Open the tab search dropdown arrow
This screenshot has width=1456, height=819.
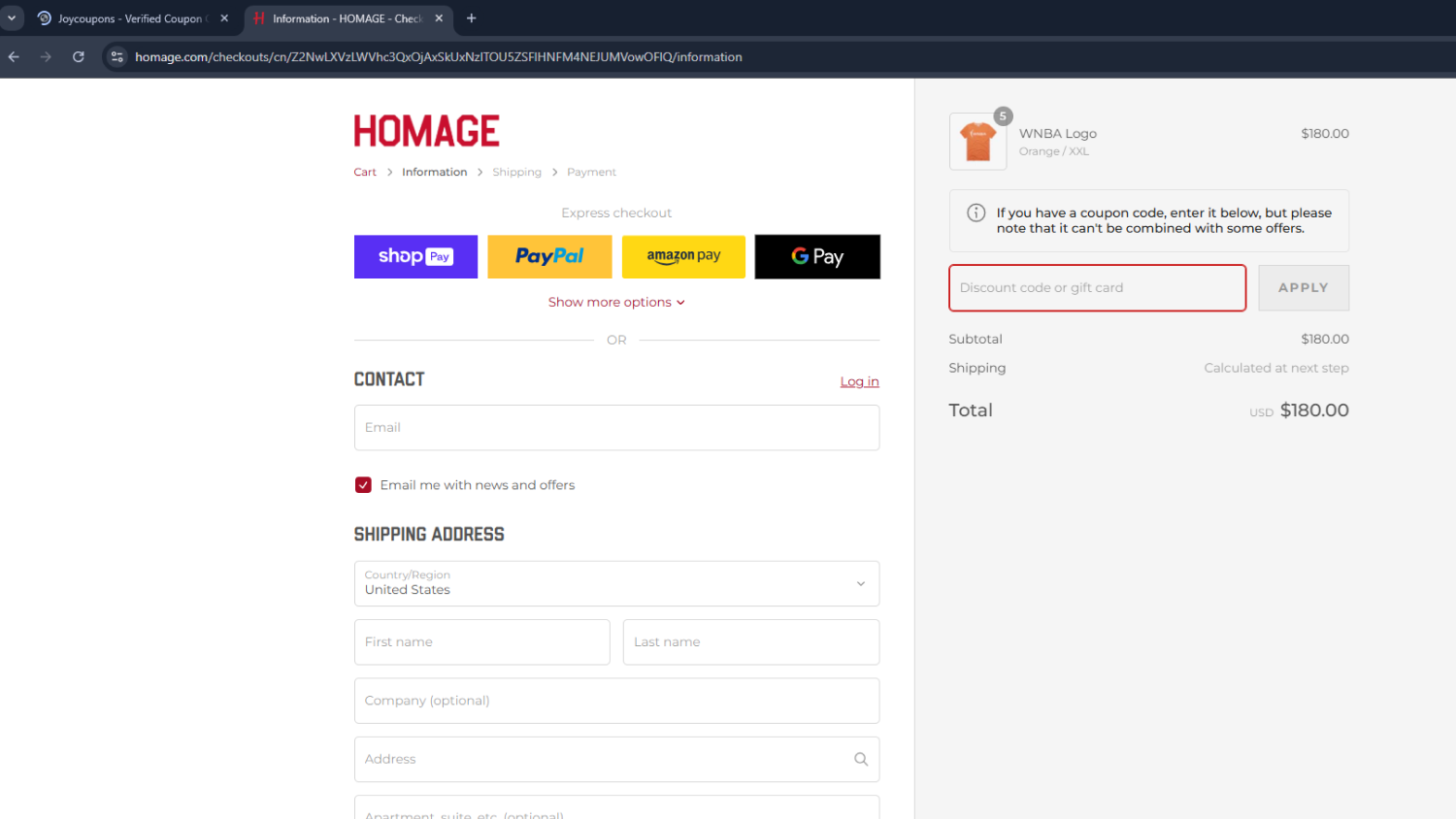tap(12, 18)
